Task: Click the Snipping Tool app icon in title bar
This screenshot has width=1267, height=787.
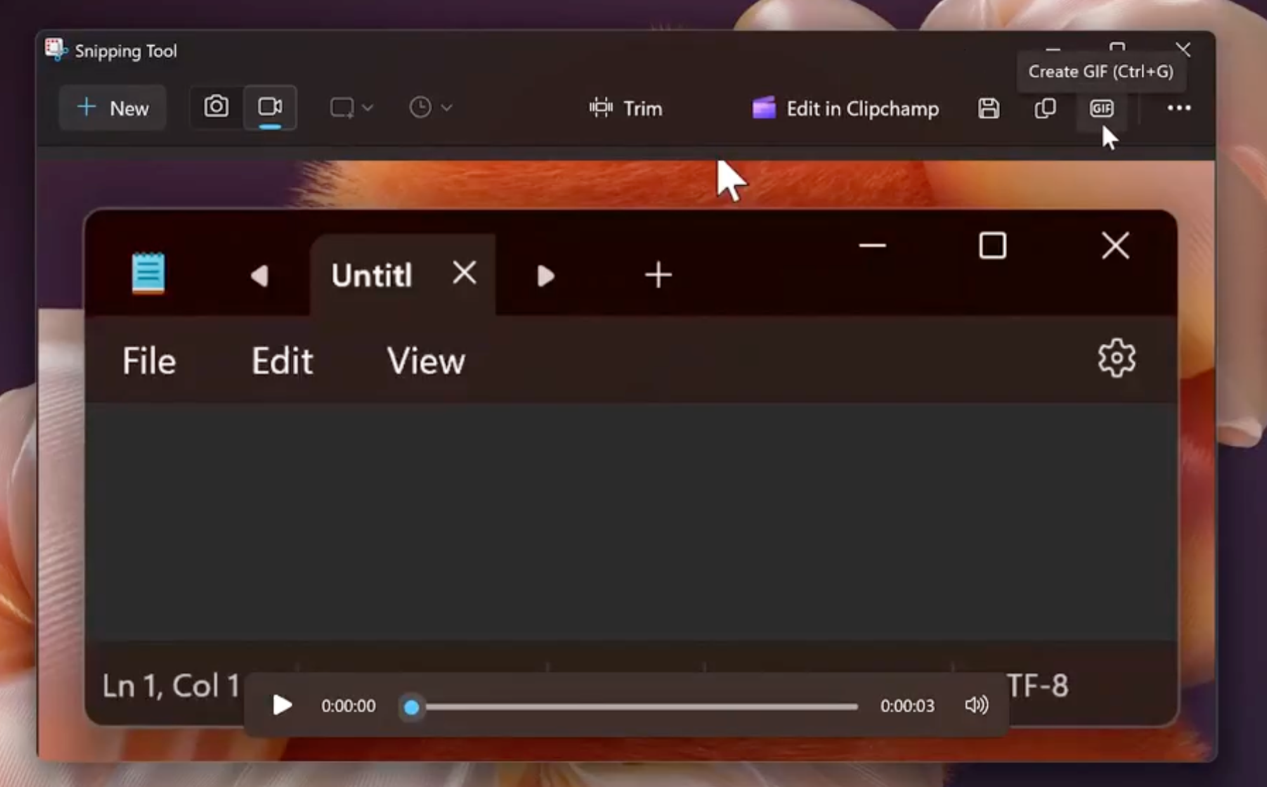Action: 56,50
